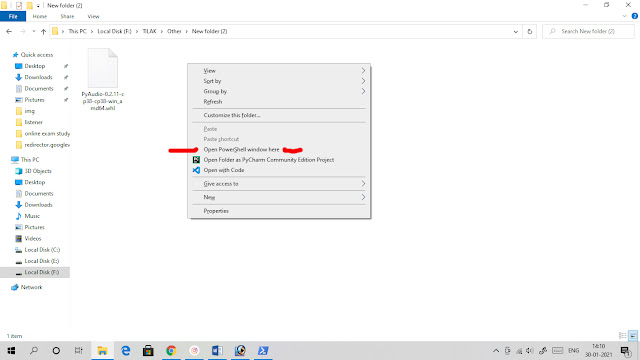640x360 pixels.
Task: Select This PC in navigation pane
Action: coord(30,160)
